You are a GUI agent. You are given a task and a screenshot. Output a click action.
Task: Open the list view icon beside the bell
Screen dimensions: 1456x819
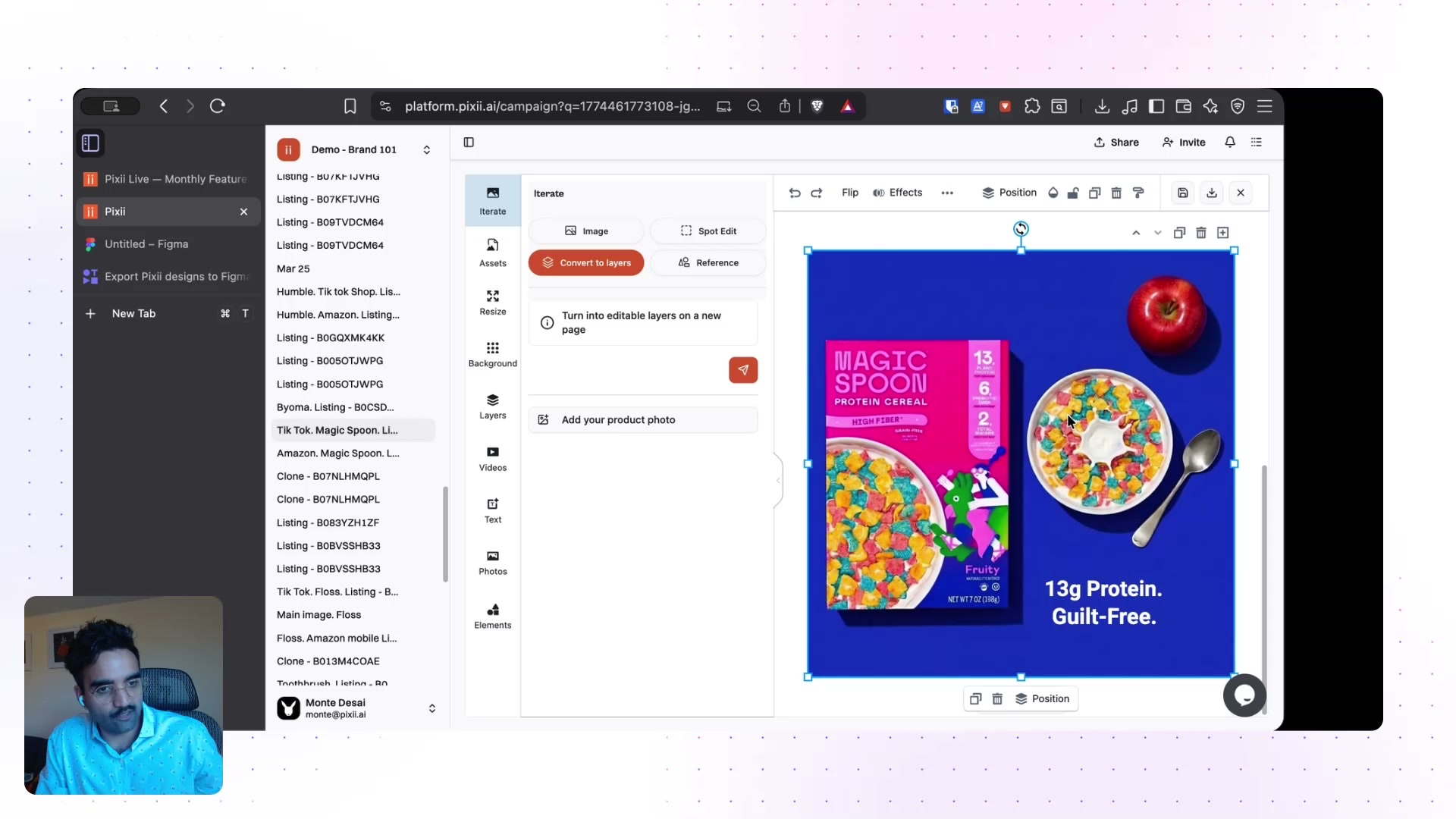point(1257,143)
